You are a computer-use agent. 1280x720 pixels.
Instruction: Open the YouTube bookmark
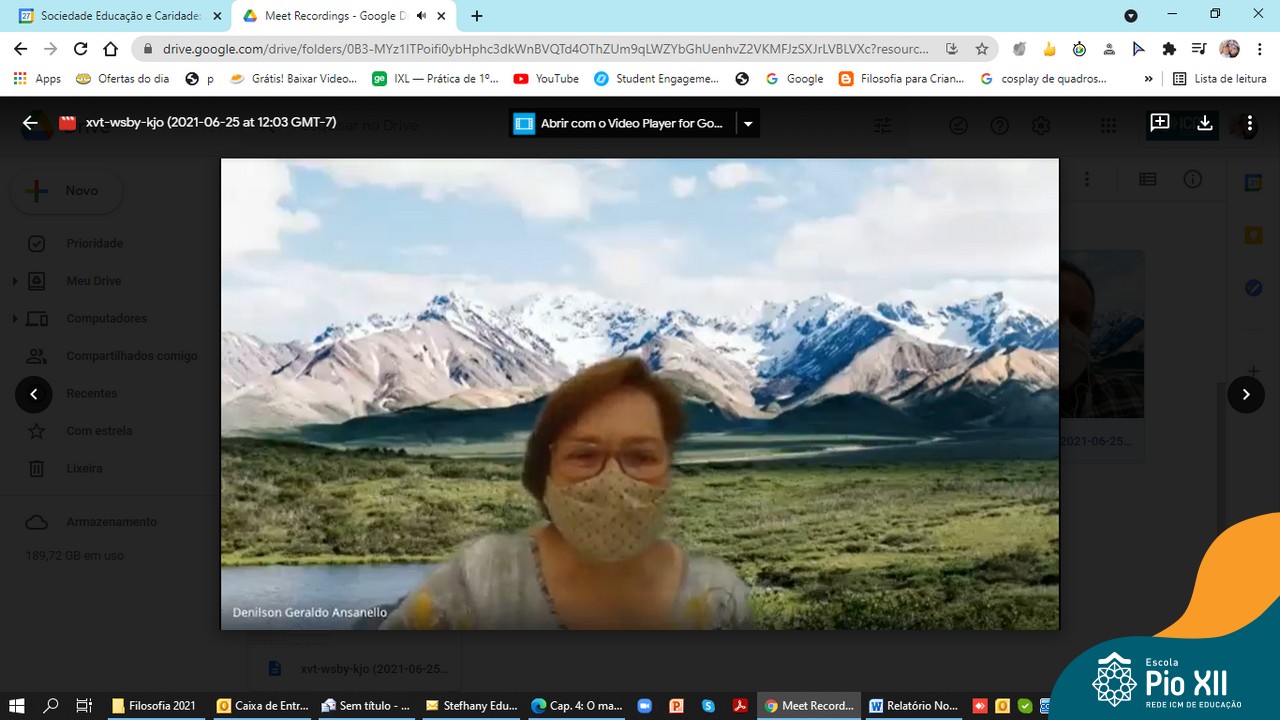tap(546, 79)
